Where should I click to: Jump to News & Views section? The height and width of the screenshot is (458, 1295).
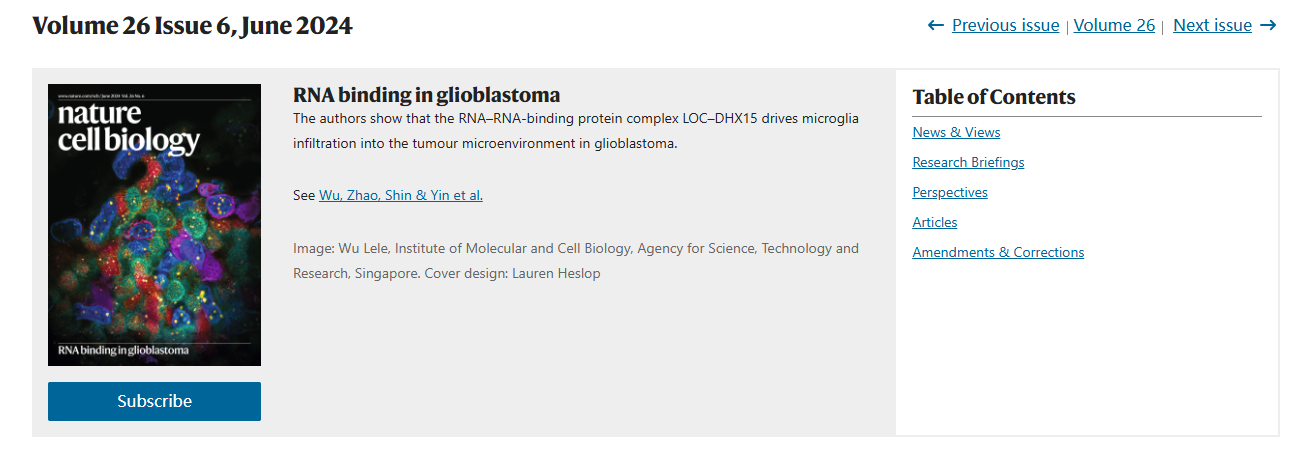(x=956, y=132)
